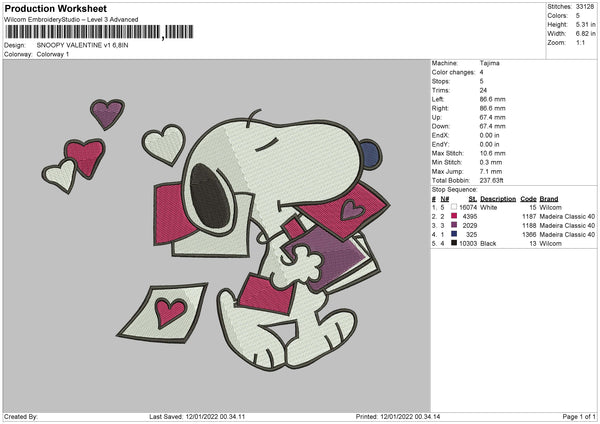This screenshot has height=424, width=600.
Task: Click the Max Jump value 7.1 mm
Action: point(491,171)
